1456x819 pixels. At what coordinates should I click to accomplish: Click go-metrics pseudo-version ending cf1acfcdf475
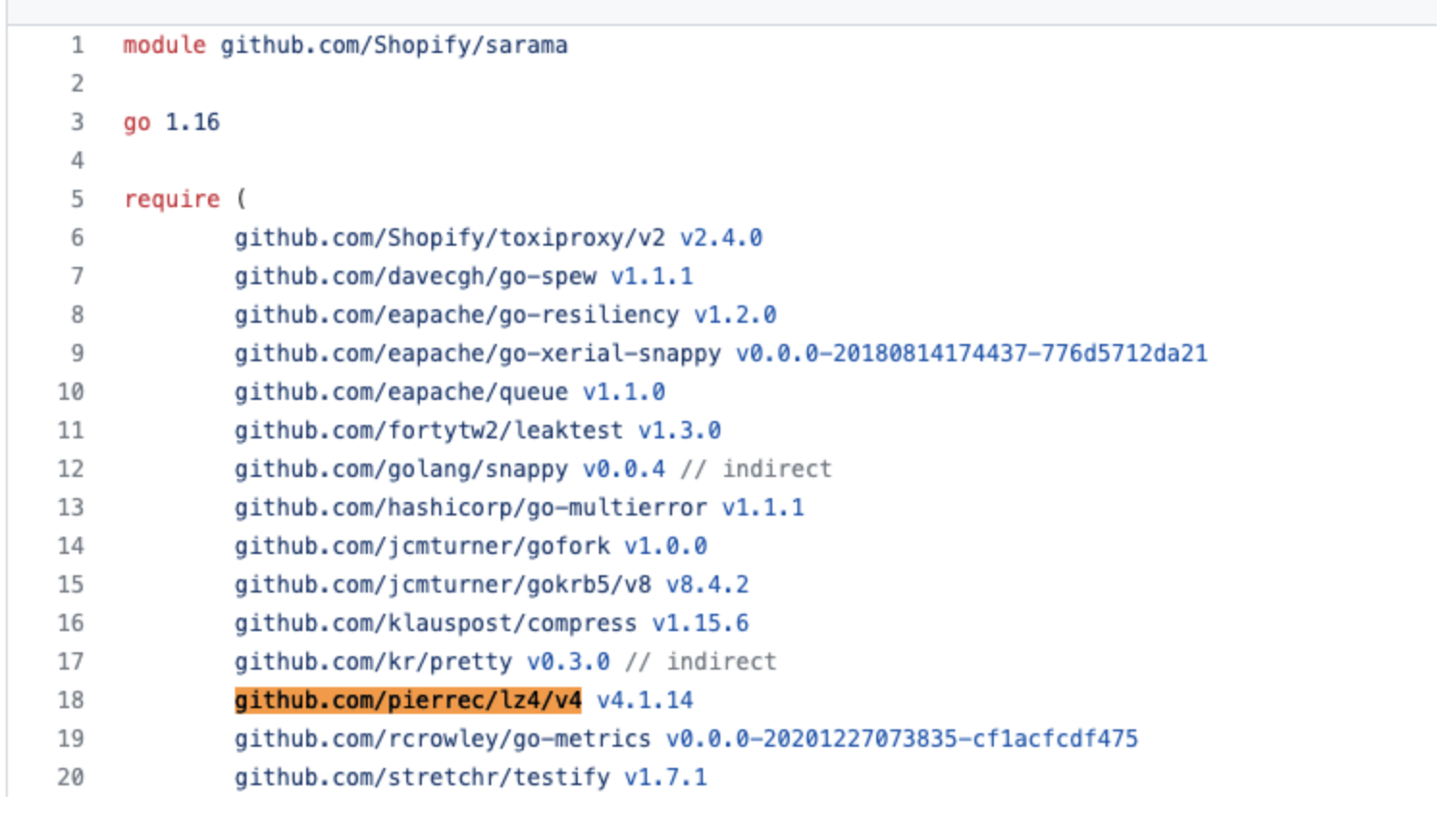click(901, 739)
